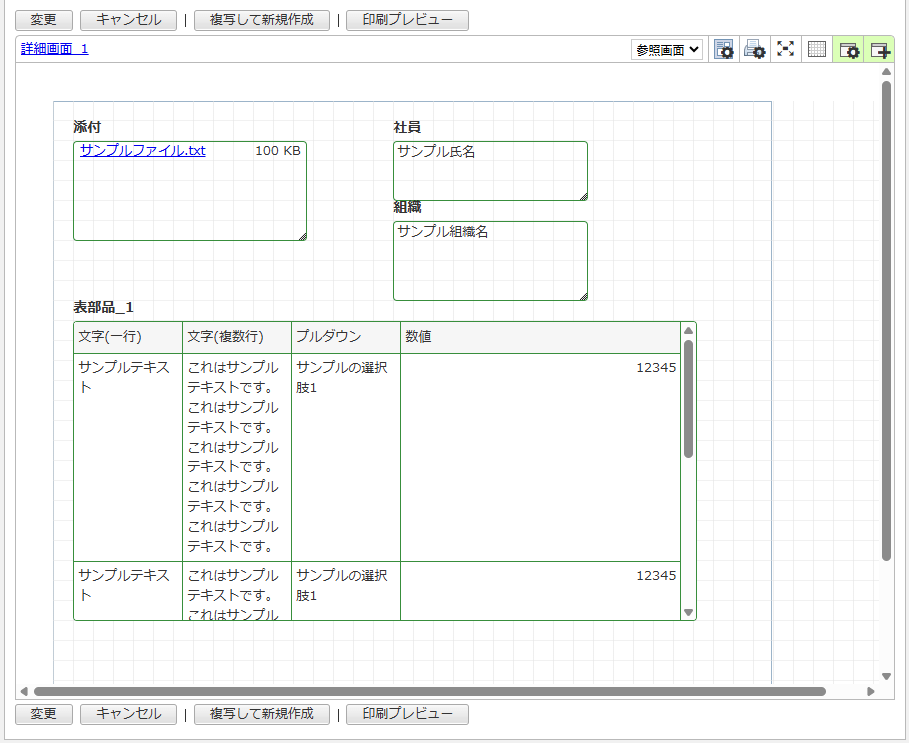Select the プルダウン column header
This screenshot has height=743, width=909.
pos(345,337)
